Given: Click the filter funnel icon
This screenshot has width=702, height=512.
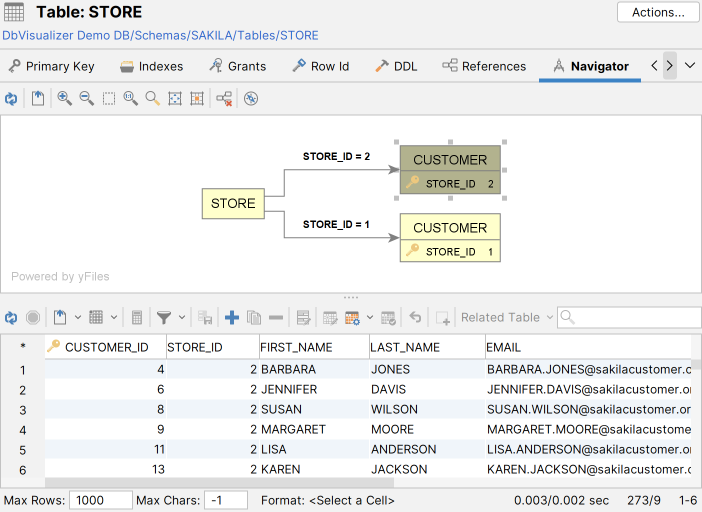Looking at the screenshot, I should point(164,318).
